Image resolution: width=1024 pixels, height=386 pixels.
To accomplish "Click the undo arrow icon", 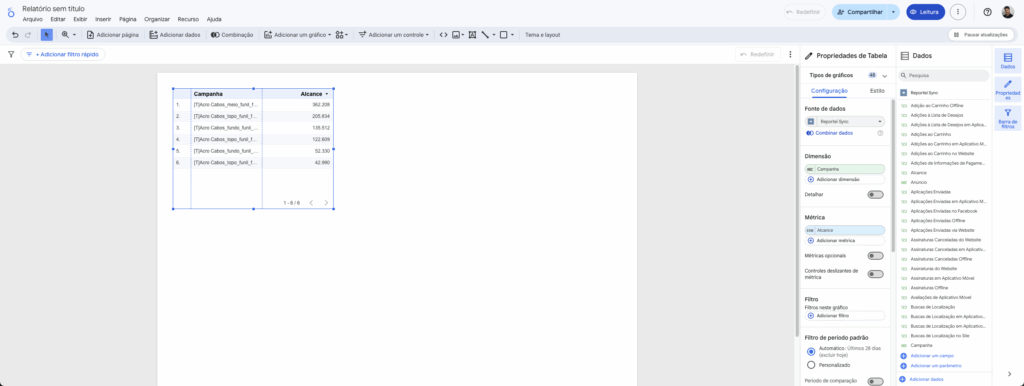I will pyautogui.click(x=15, y=35).
